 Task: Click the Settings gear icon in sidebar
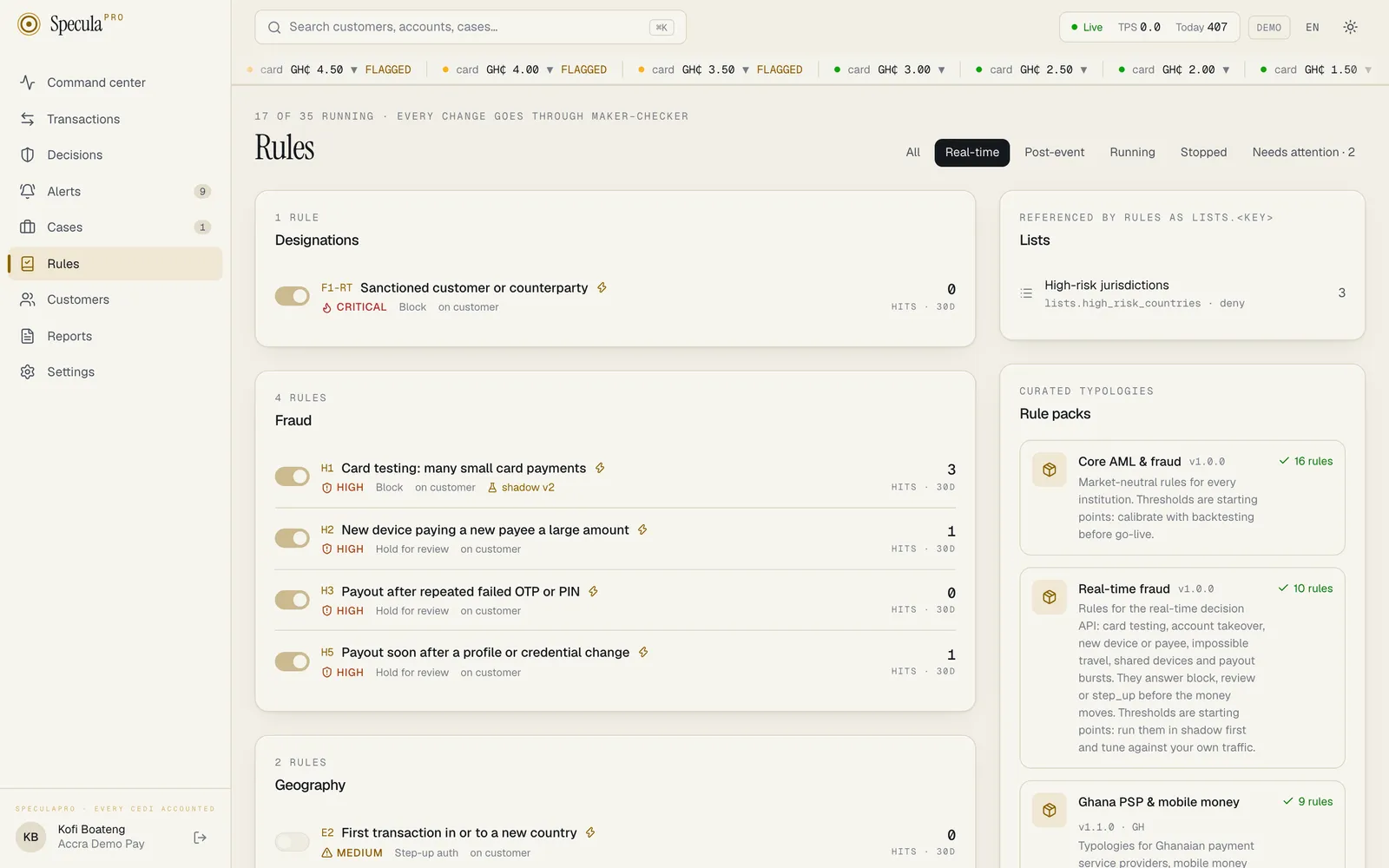(x=28, y=372)
